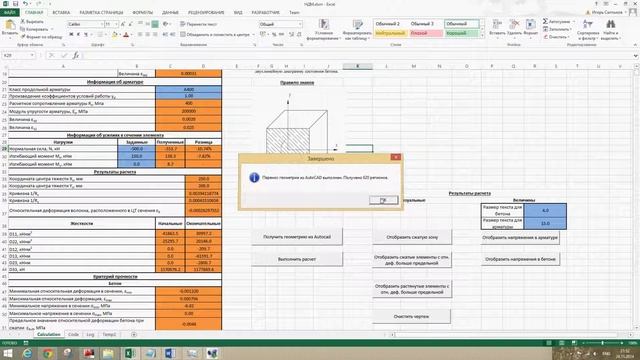This screenshot has width=640, height=360.
Task: Toggle bold formatting in font group
Action: (x=71, y=35)
